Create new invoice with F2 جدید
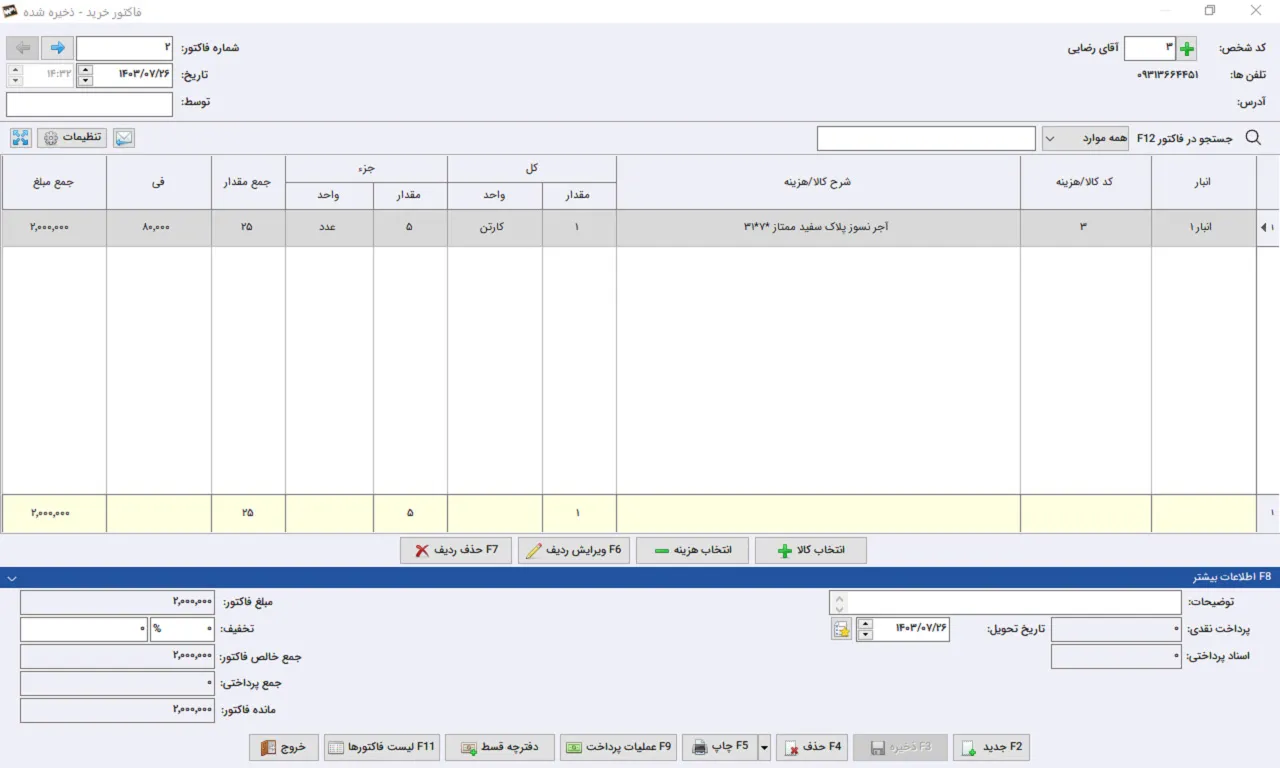Screen dimensions: 1280x768 pos(991,747)
